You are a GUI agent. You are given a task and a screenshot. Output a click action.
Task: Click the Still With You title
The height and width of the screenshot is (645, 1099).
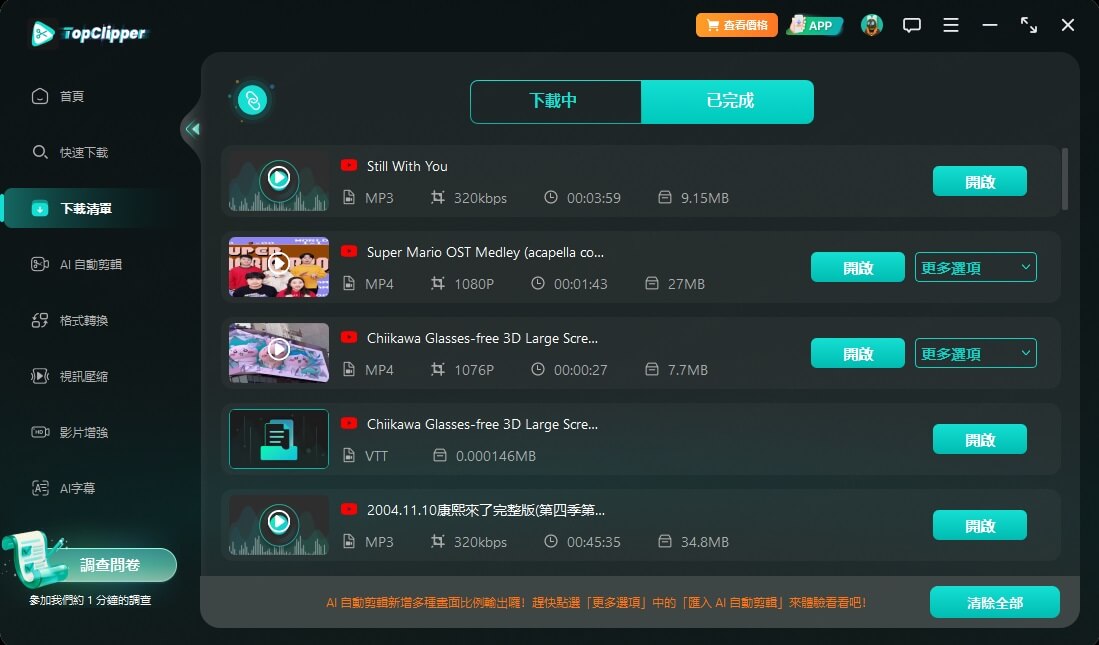coord(407,166)
